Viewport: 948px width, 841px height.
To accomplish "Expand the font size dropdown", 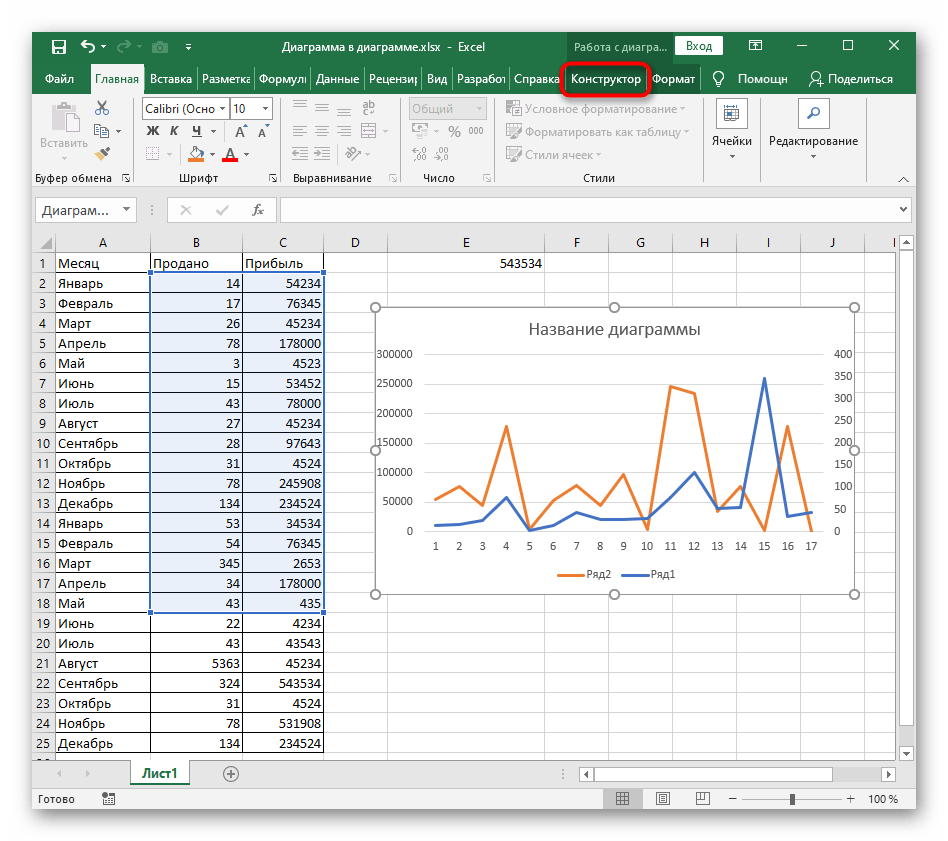I will (x=265, y=109).
